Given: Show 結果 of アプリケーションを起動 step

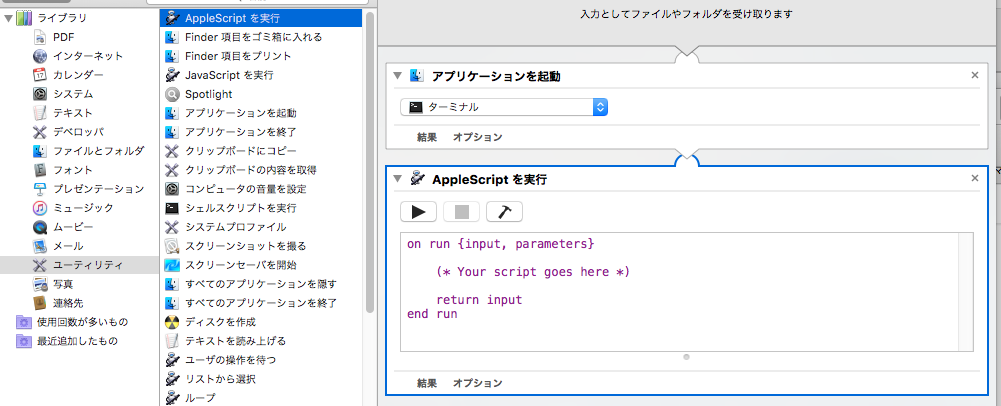Looking at the screenshot, I should click(x=427, y=137).
